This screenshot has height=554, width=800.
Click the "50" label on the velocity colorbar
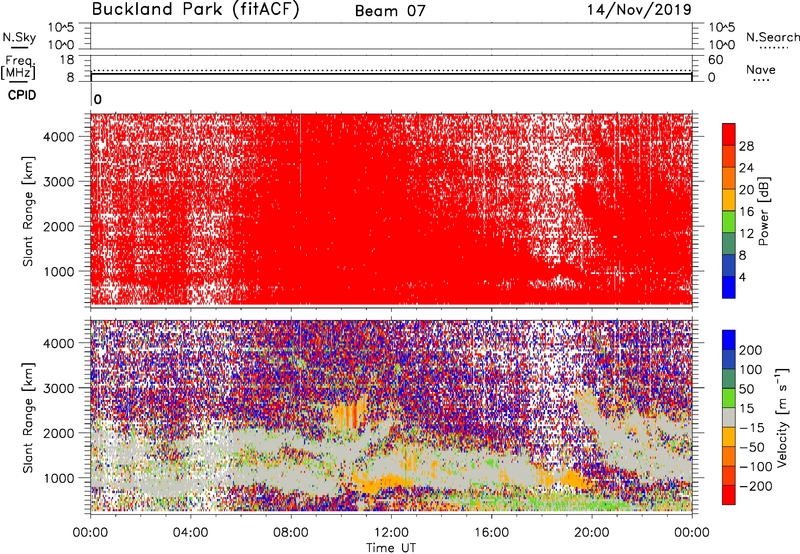tap(746, 389)
